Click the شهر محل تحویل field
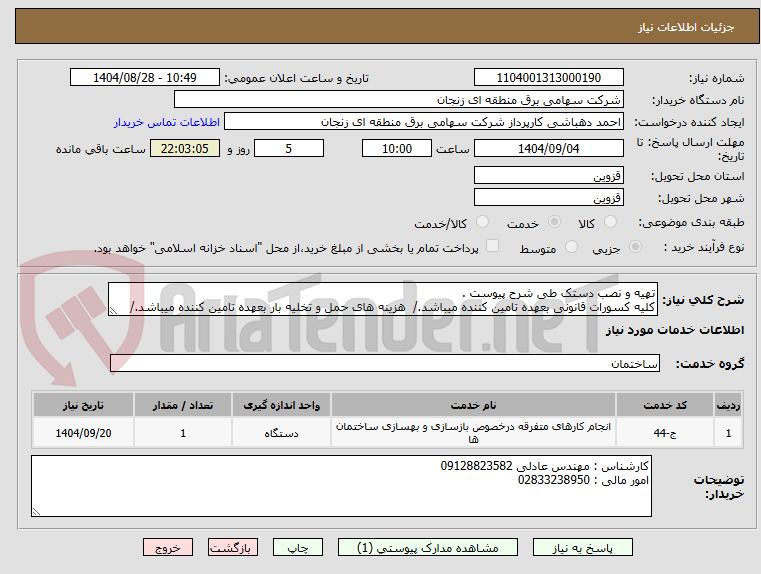This screenshot has width=761, height=574. 548,197
